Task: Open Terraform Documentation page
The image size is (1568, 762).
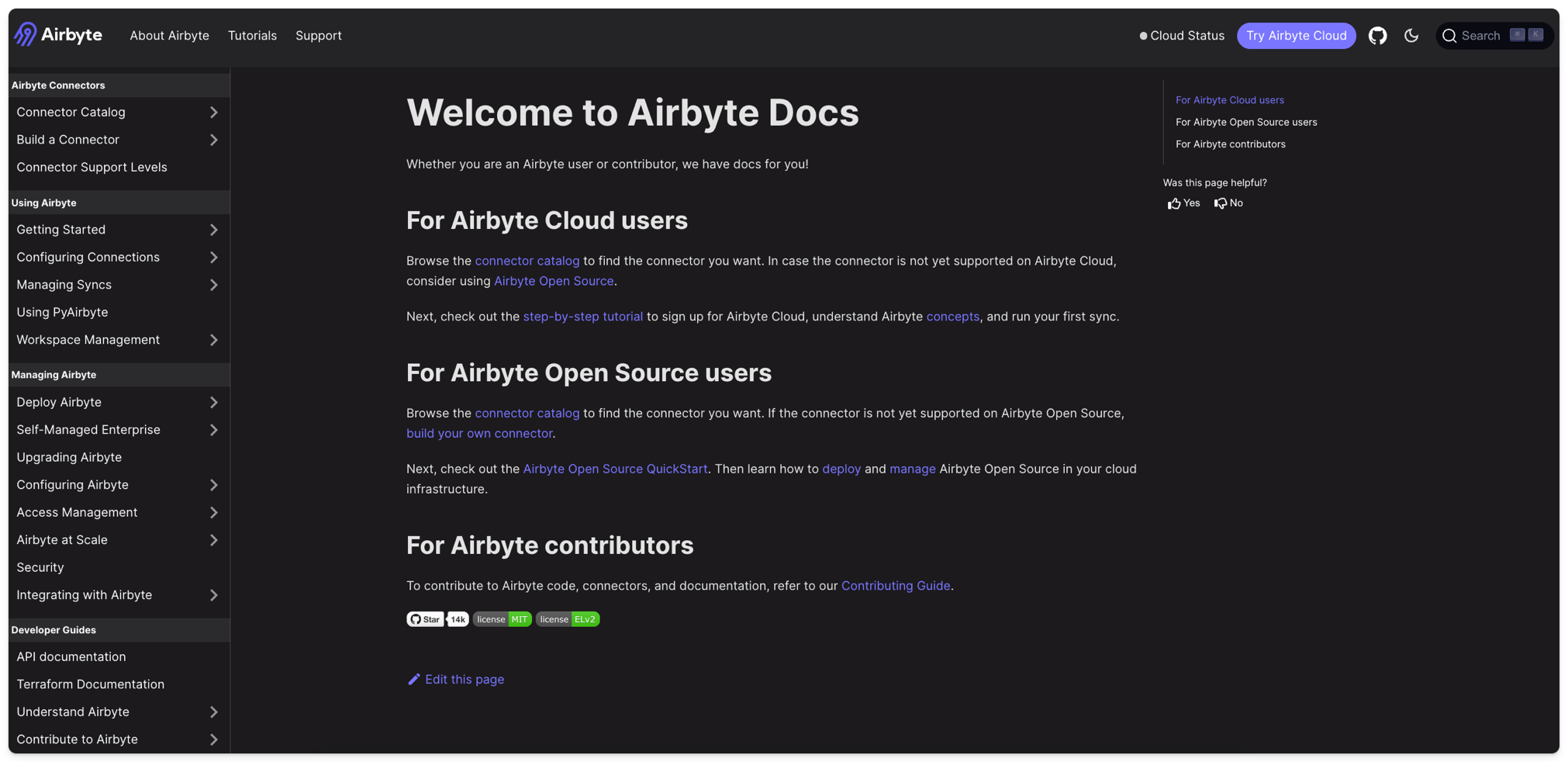Action: click(90, 684)
